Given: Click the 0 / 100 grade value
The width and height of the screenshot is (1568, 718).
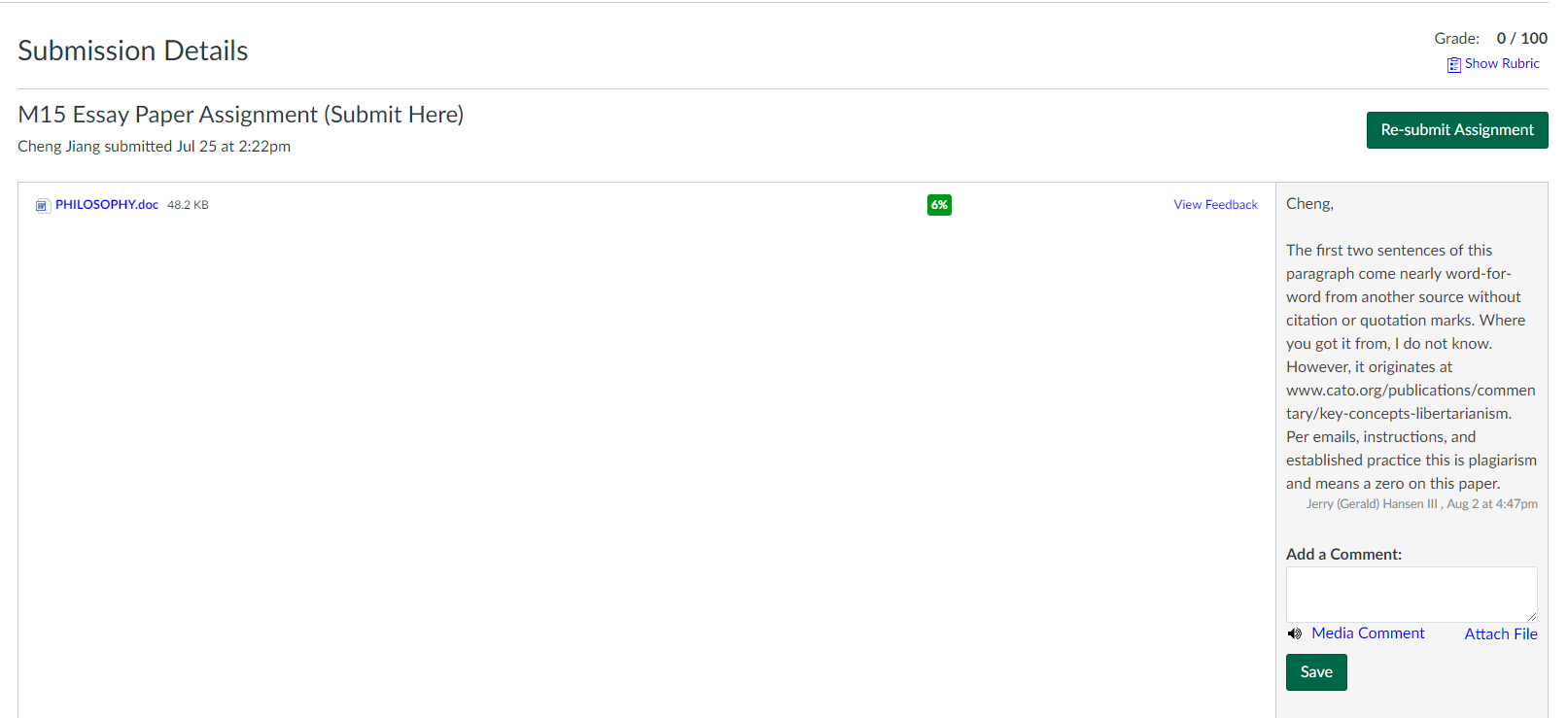Looking at the screenshot, I should (x=1522, y=39).
